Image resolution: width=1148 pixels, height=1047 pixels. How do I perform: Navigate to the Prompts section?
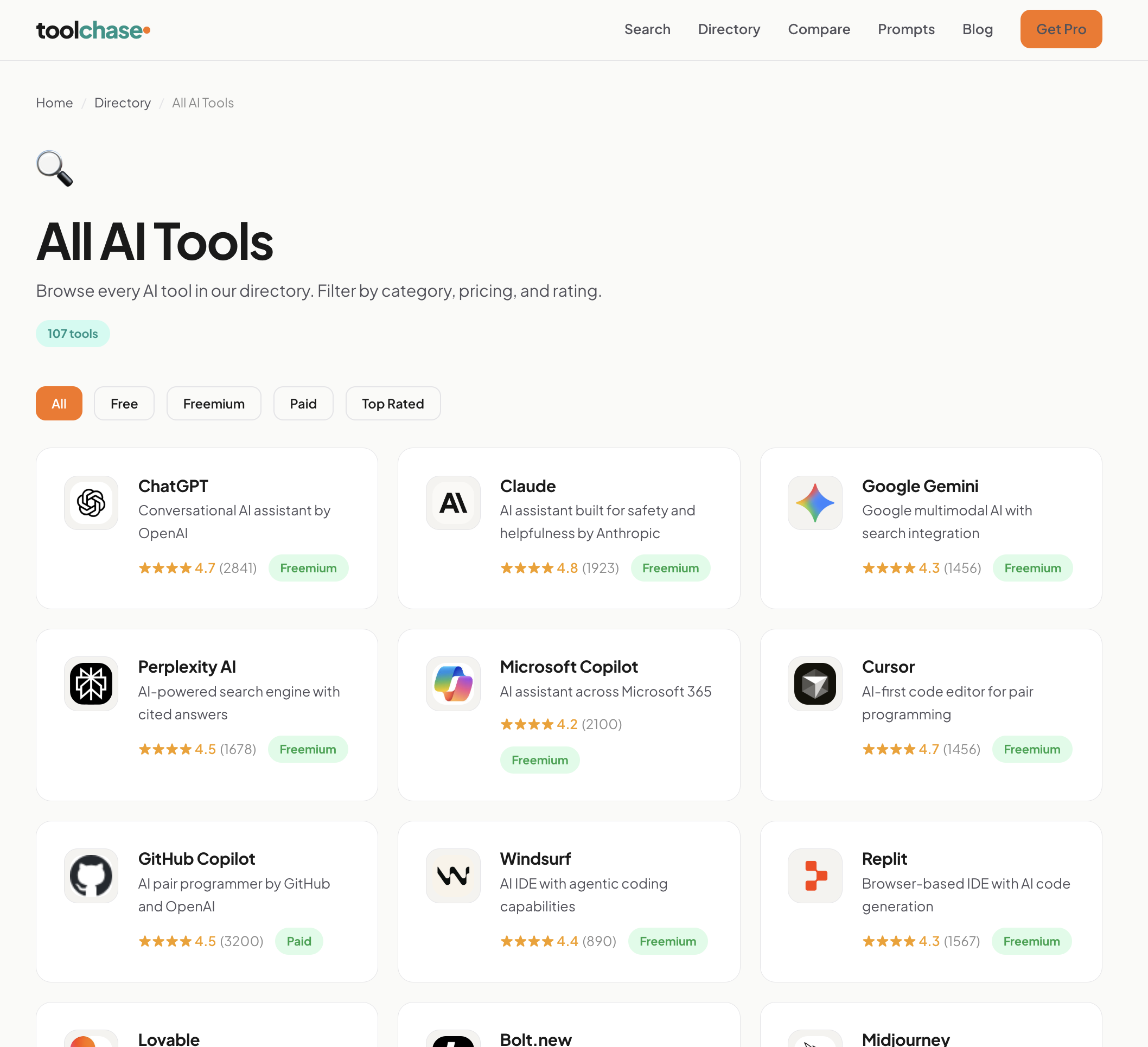point(906,29)
